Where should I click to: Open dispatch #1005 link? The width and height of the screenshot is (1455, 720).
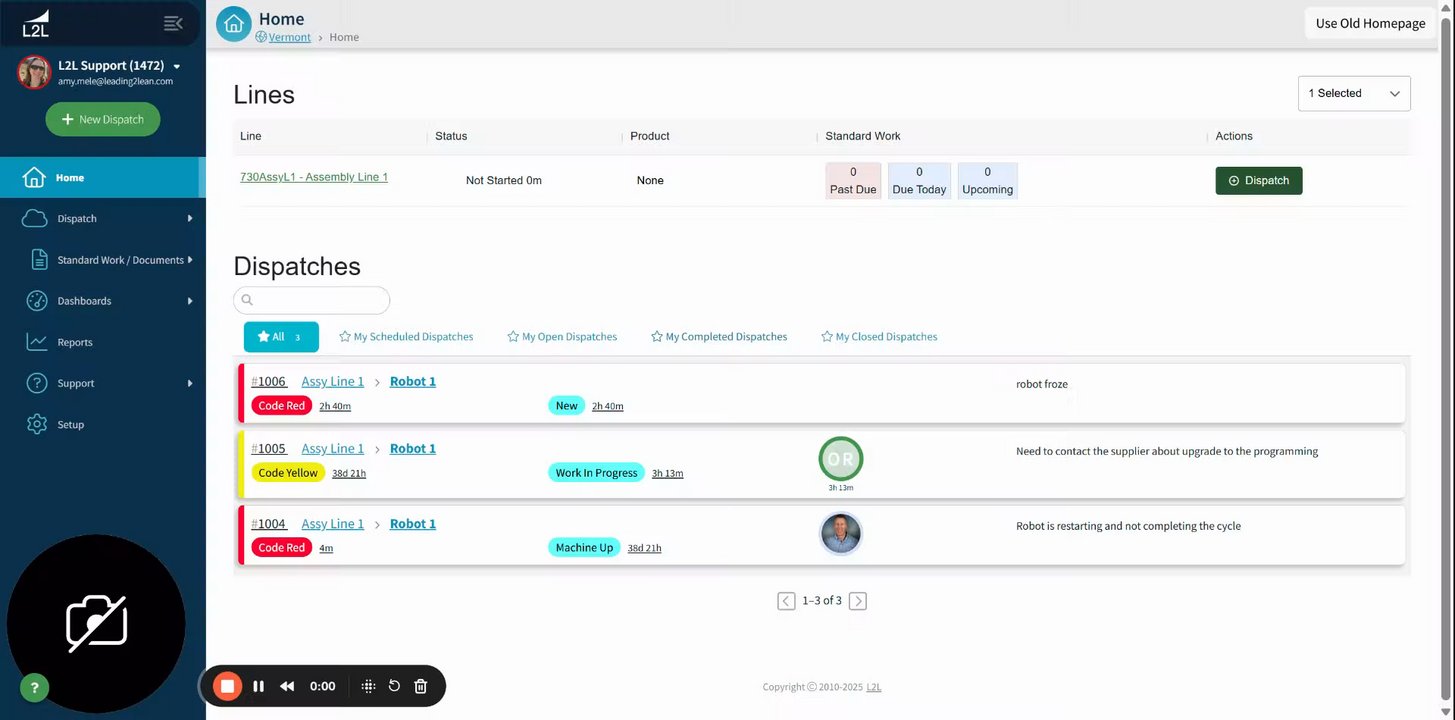[x=269, y=449]
